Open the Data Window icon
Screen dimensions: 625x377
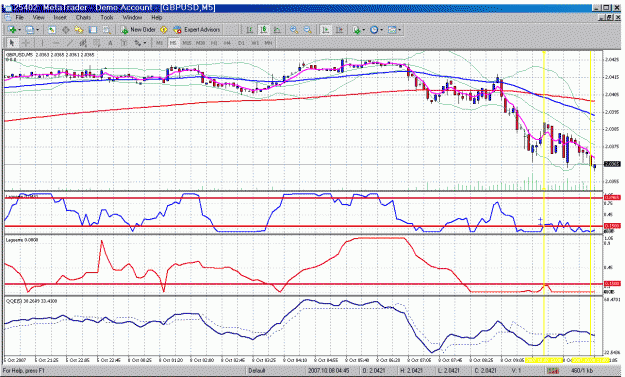(65, 29)
